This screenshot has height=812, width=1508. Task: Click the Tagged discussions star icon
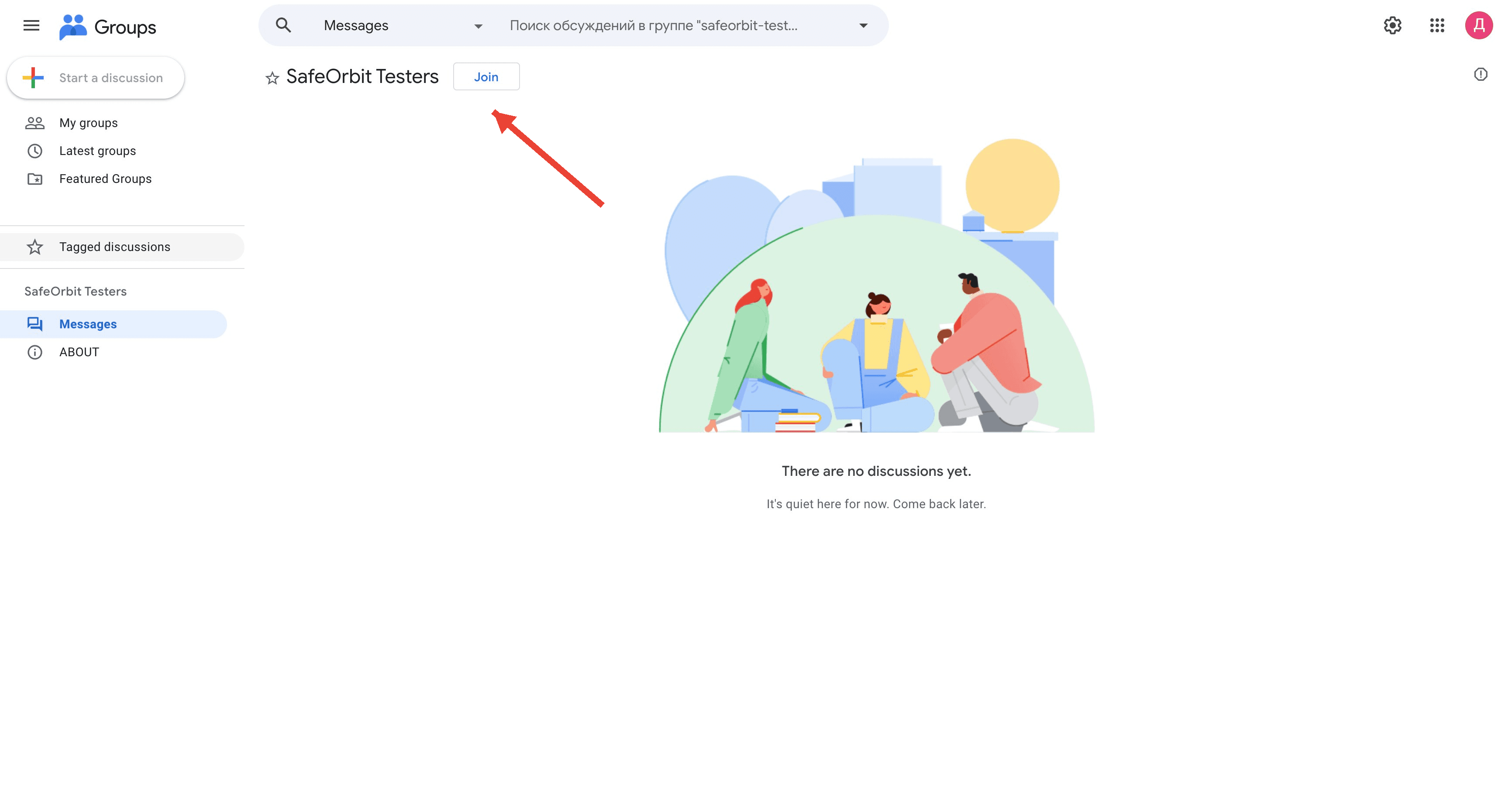[34, 247]
